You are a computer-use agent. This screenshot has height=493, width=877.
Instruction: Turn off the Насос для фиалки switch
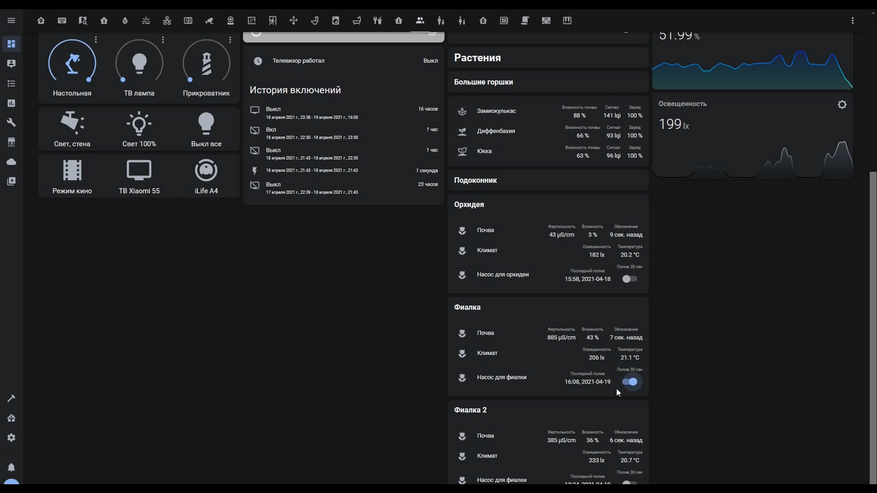(629, 381)
